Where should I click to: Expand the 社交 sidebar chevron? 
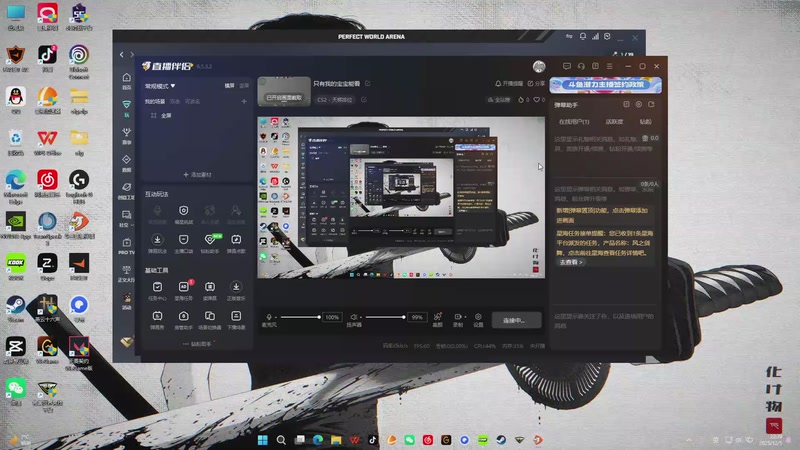[133, 225]
